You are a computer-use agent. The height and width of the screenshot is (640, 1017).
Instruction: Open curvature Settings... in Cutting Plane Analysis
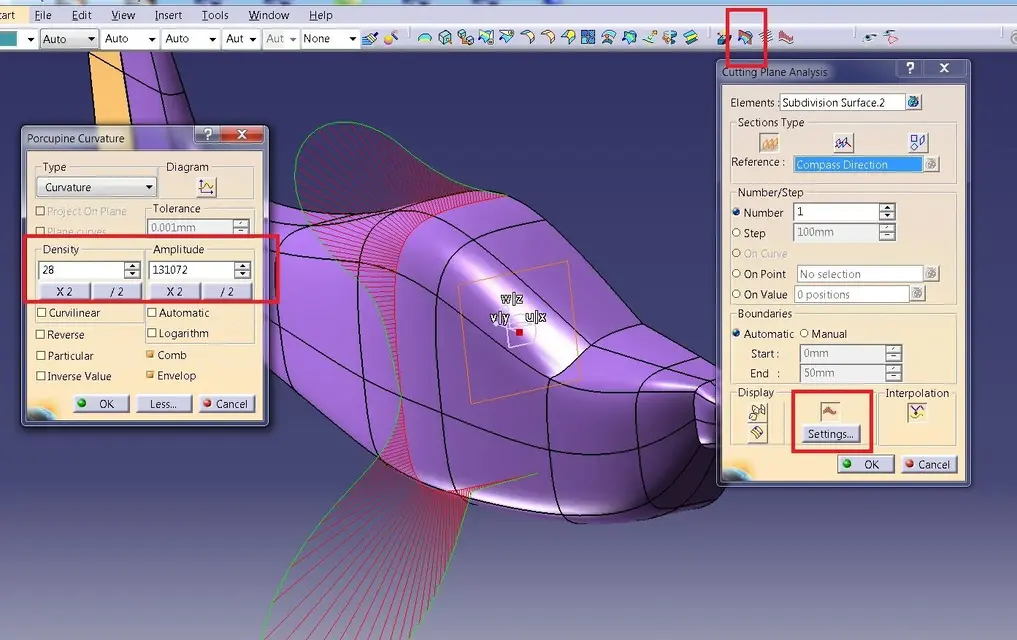(x=830, y=434)
